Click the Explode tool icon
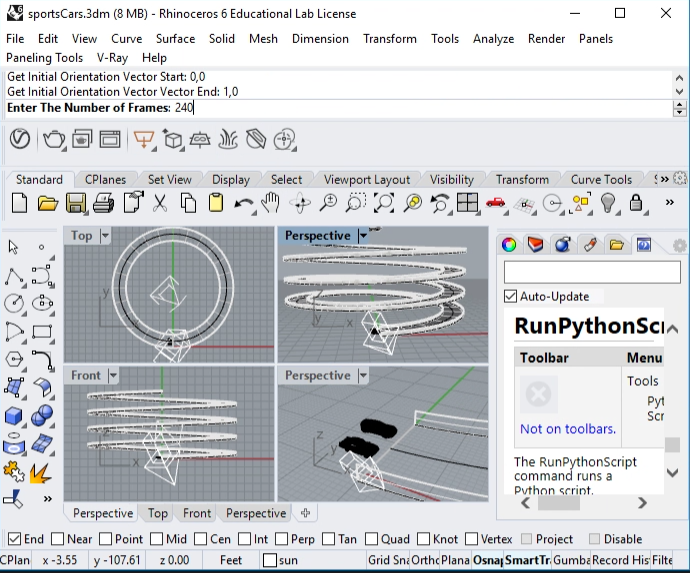690x573 pixels. (x=40, y=473)
